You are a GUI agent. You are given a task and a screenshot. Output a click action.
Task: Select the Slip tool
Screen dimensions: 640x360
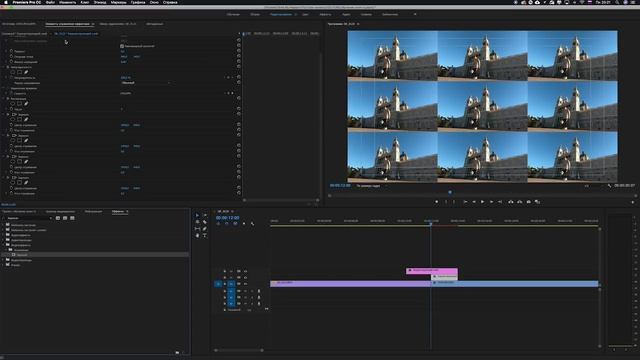(198, 229)
